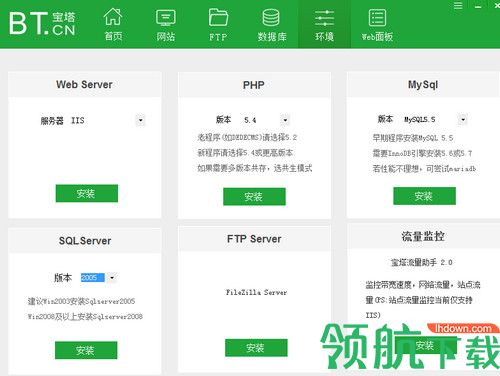Install the Web Server with 安装 button

coord(87,193)
